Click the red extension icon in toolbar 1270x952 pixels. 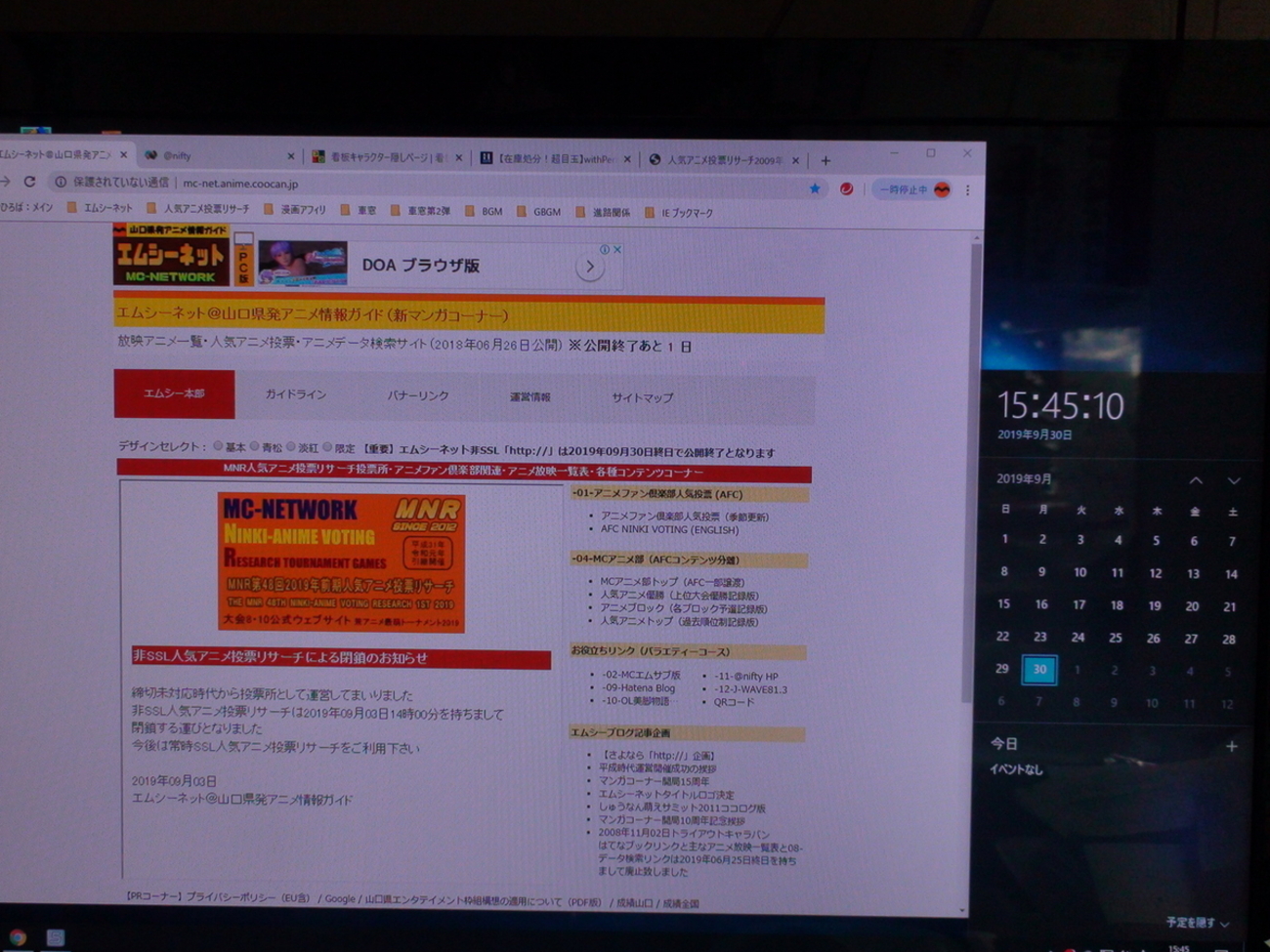pyautogui.click(x=846, y=188)
